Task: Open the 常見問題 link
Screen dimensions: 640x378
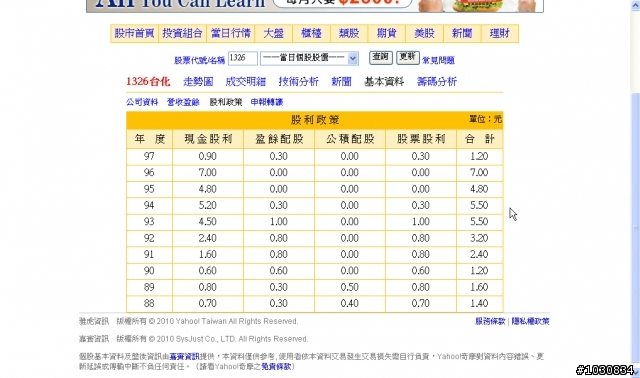Action: (438, 60)
